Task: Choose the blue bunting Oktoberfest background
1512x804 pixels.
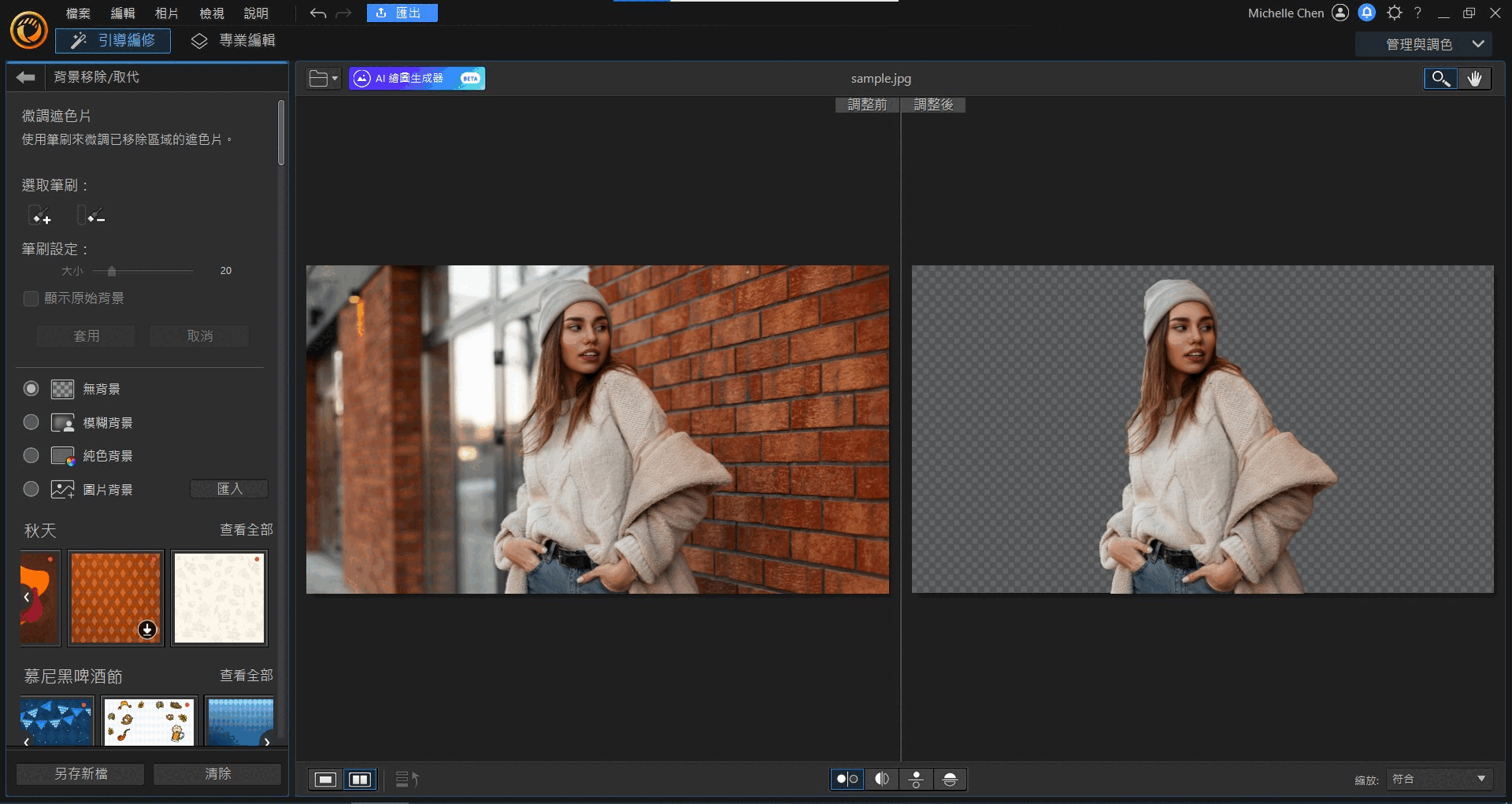Action: tap(57, 720)
